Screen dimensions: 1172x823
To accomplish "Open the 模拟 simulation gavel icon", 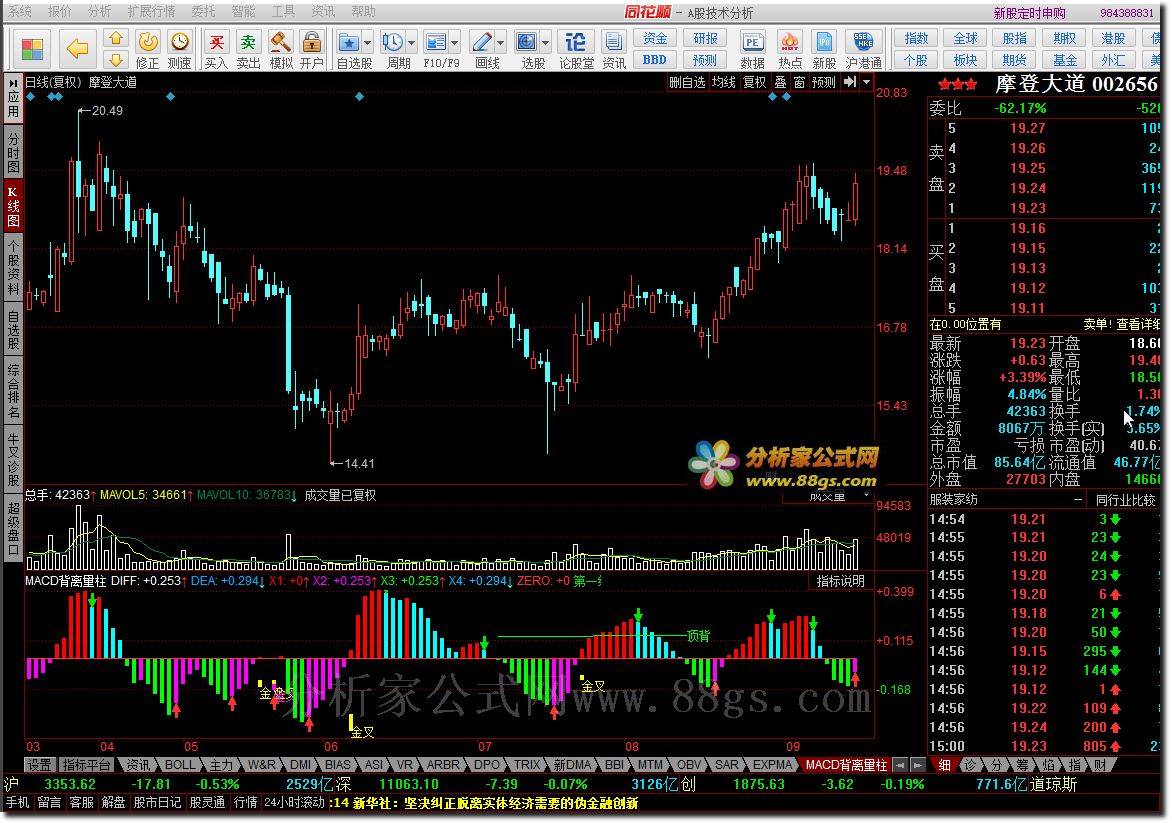I will (280, 50).
